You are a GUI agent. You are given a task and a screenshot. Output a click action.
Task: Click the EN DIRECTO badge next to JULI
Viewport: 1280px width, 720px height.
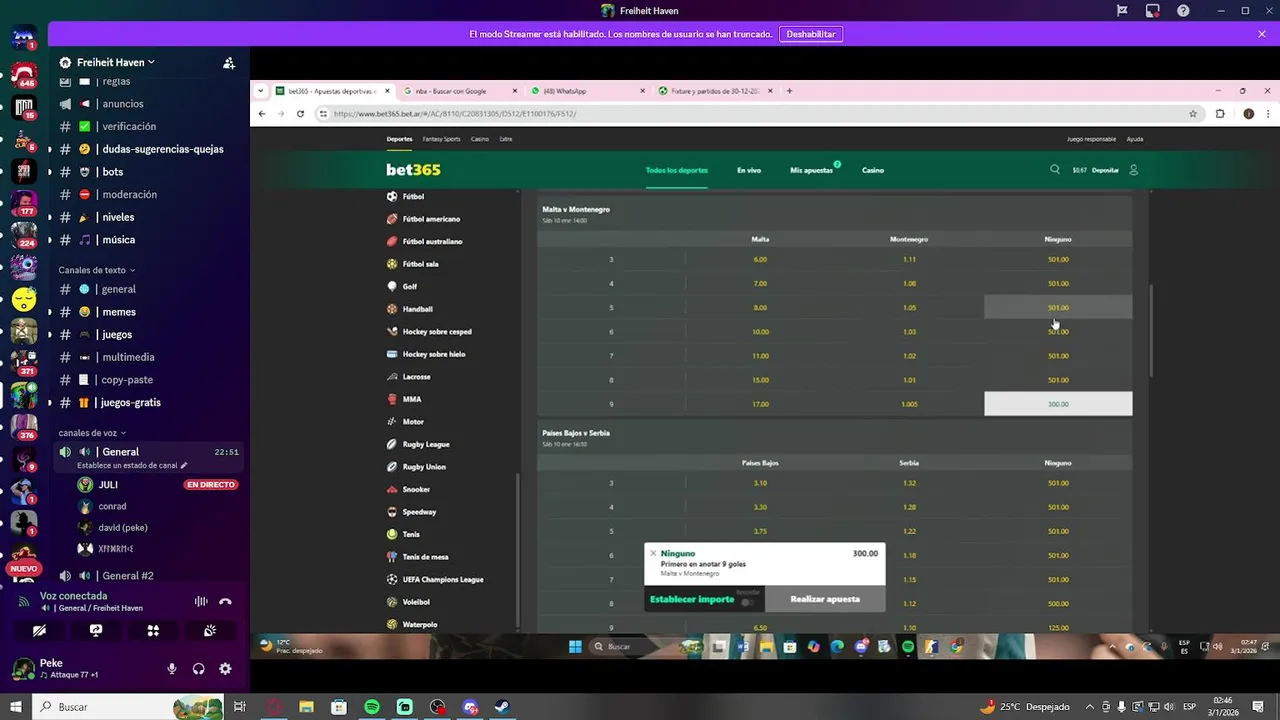pyautogui.click(x=210, y=485)
